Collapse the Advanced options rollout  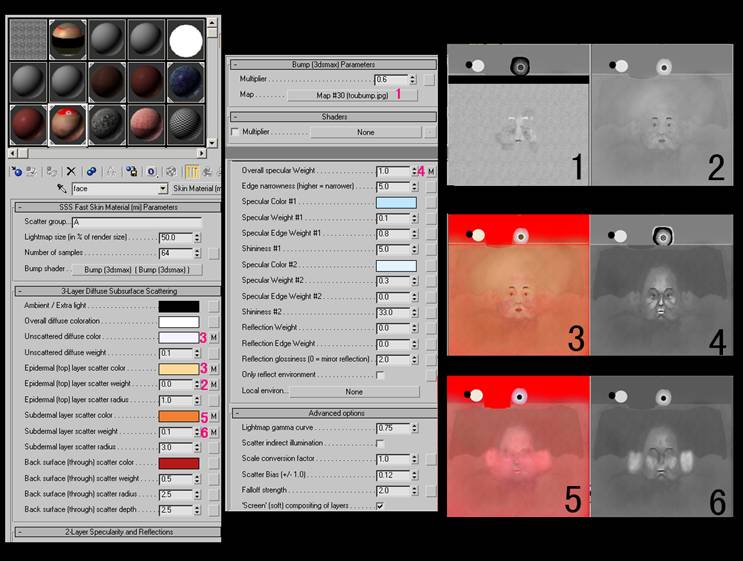[x=330, y=412]
